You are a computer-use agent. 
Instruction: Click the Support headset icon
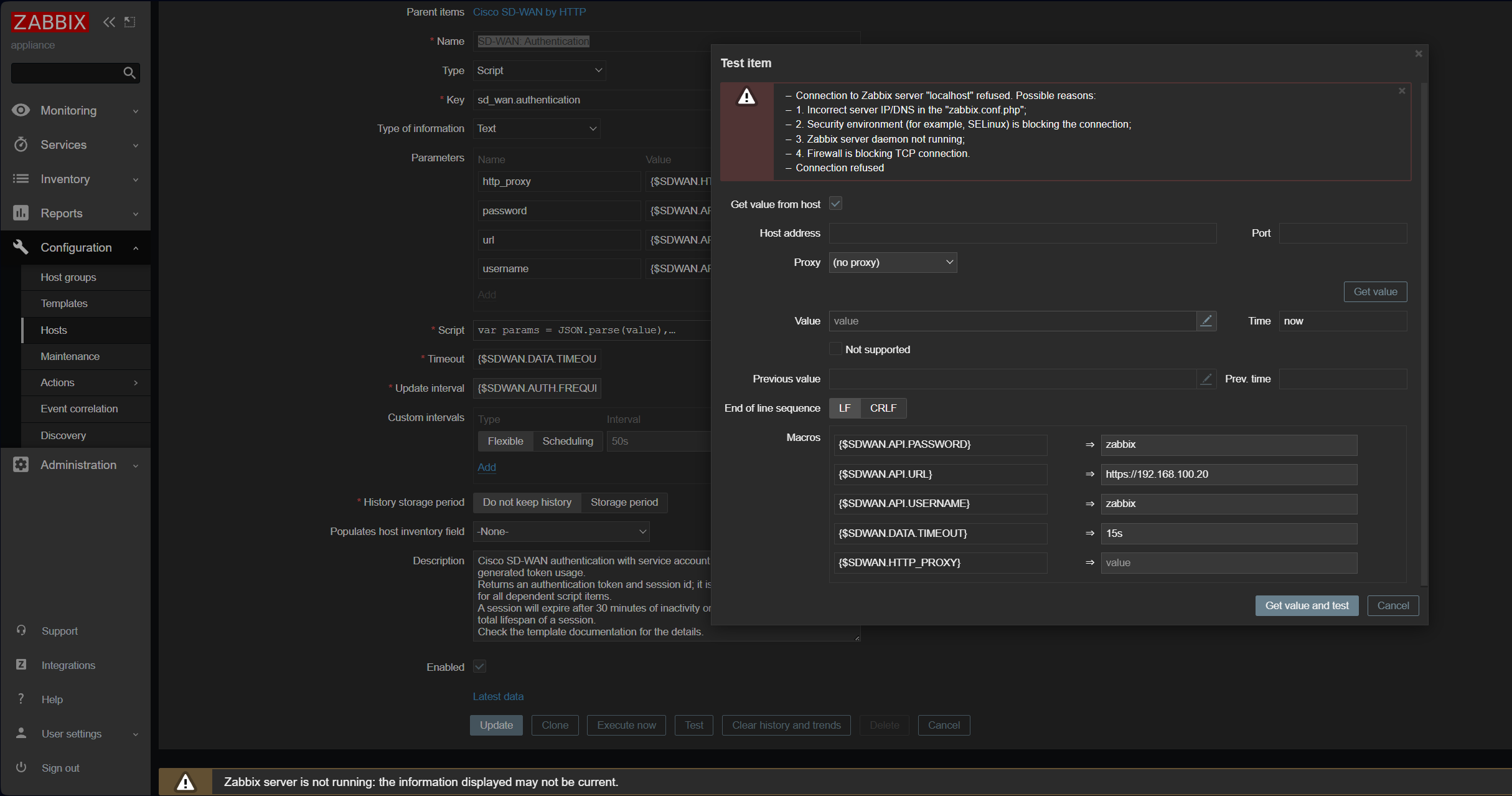coord(21,630)
